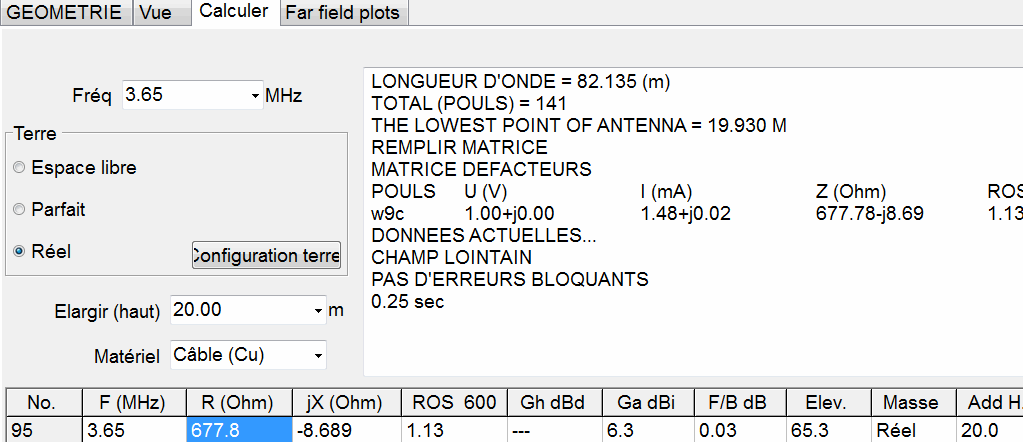1023x442 pixels.
Task: Expand the Fréq frequency dropdown arrow
Action: [x=254, y=96]
